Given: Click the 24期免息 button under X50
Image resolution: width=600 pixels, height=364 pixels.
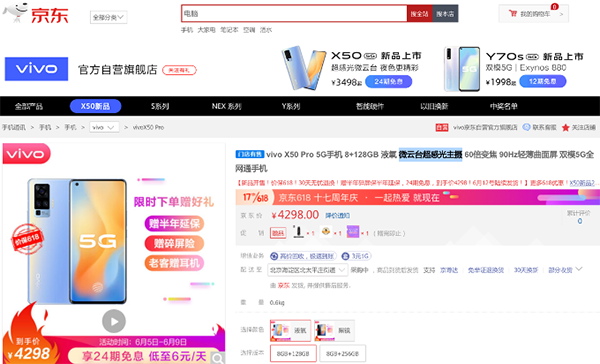Looking at the screenshot, I should pyautogui.click(x=388, y=82).
